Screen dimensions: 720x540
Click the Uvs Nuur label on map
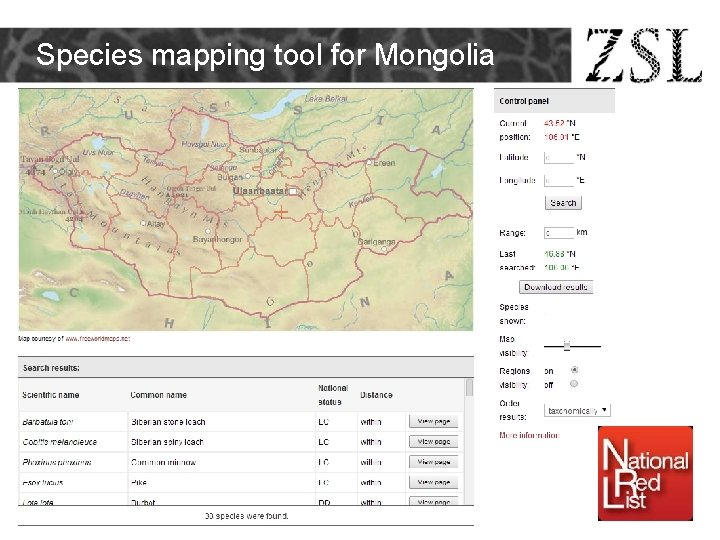coord(98,152)
